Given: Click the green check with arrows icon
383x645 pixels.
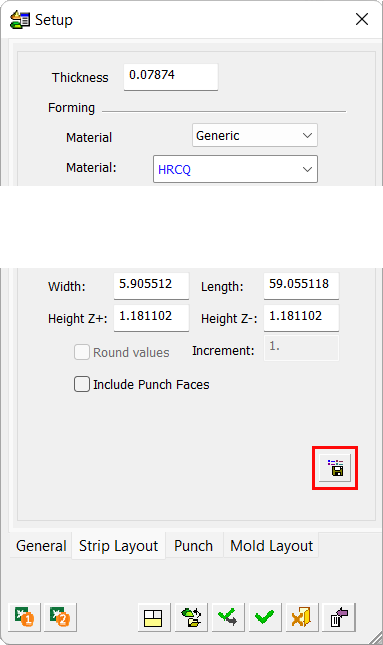Looking at the screenshot, I should (x=228, y=617).
